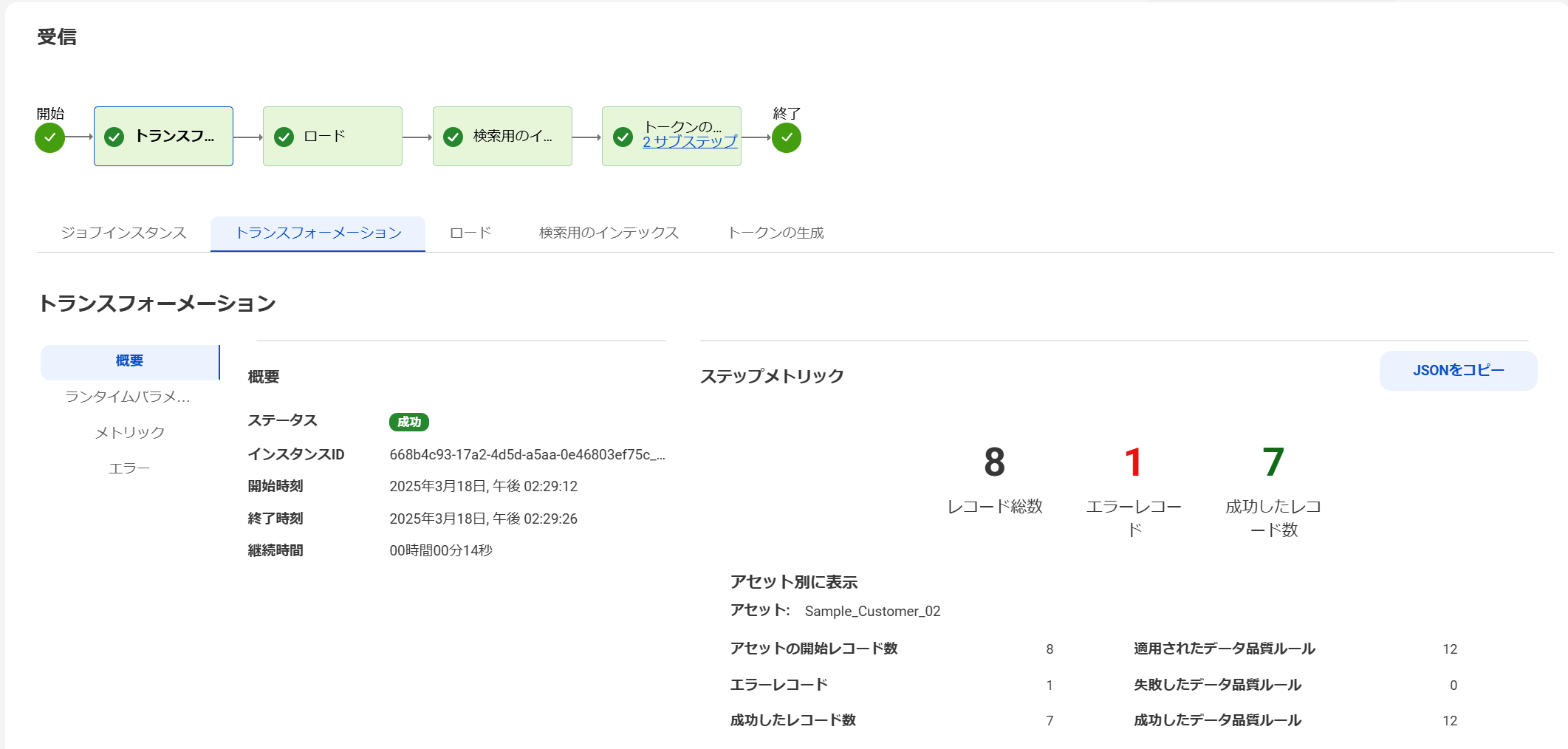Click the checkmark icon inside ロード step

click(283, 137)
